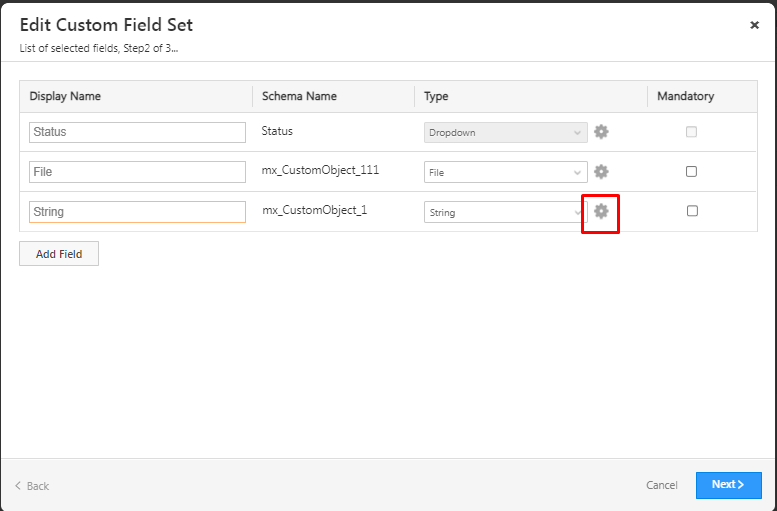Go Back to the previous step
The width and height of the screenshot is (777, 511).
(32, 486)
